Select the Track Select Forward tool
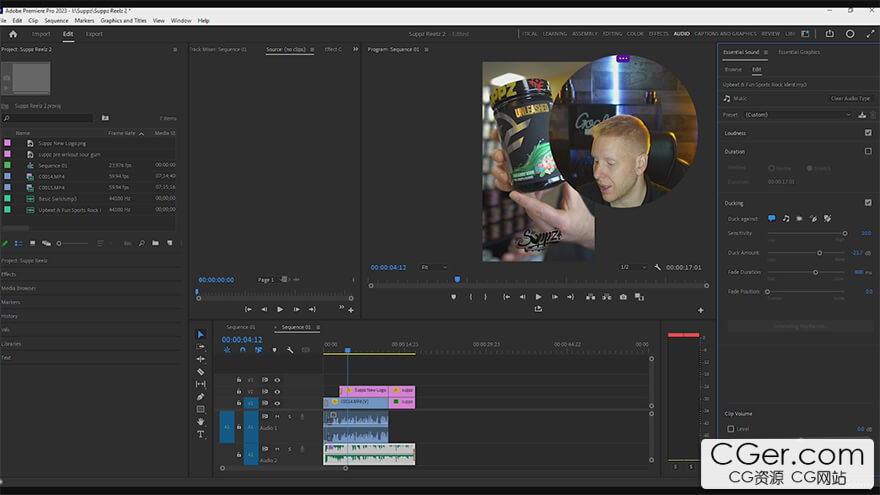The width and height of the screenshot is (880, 495). click(x=200, y=347)
